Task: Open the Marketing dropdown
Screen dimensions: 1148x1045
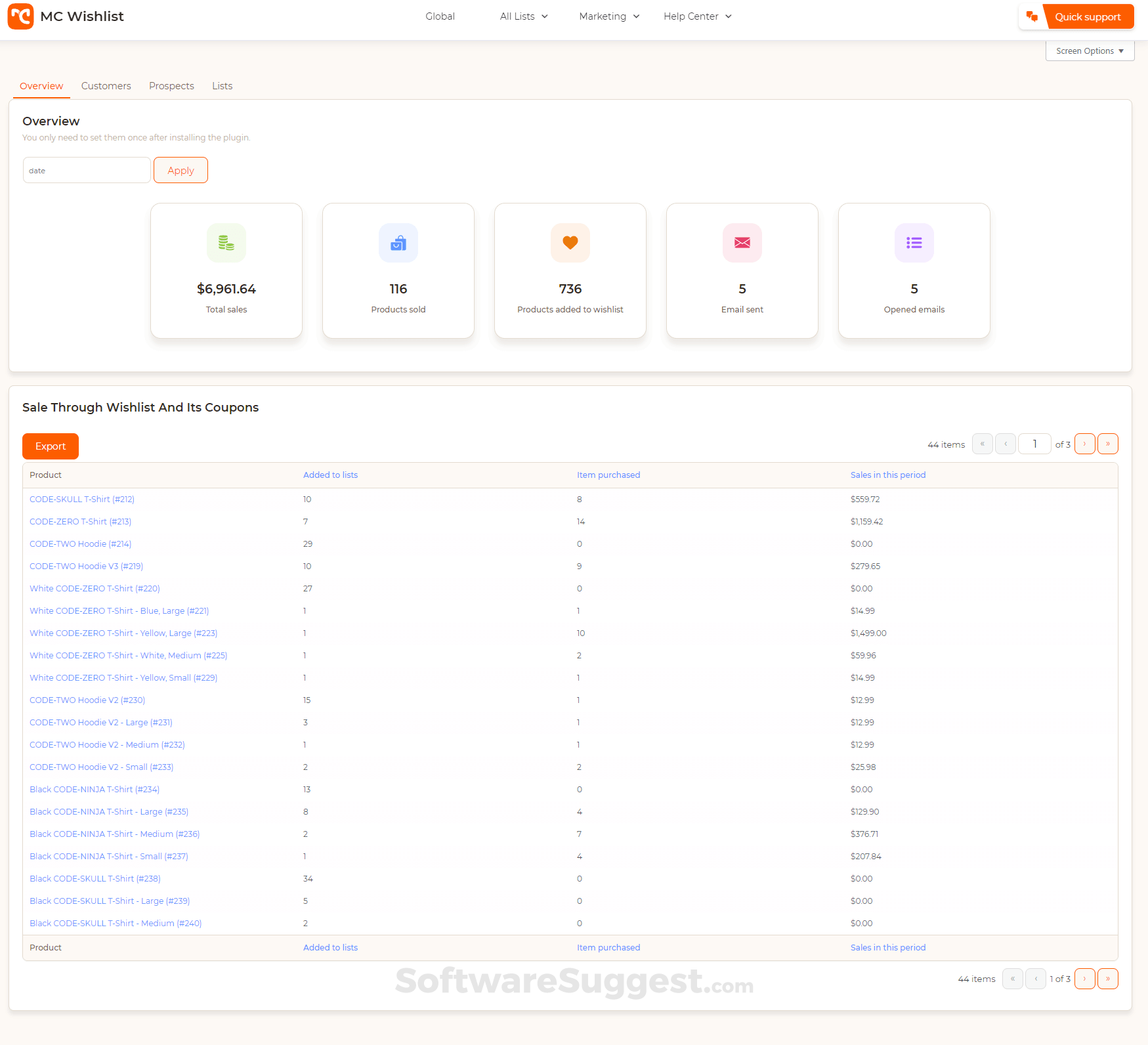Action: 608,16
